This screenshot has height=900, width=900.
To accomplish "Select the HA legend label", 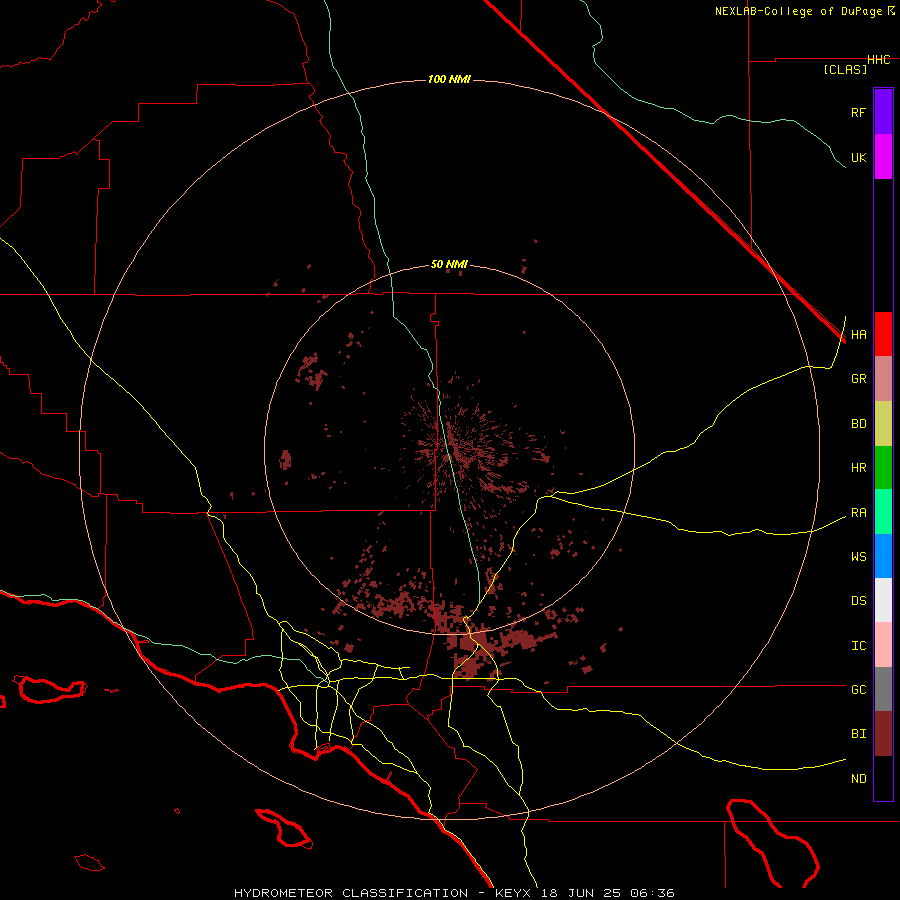I will [x=858, y=335].
